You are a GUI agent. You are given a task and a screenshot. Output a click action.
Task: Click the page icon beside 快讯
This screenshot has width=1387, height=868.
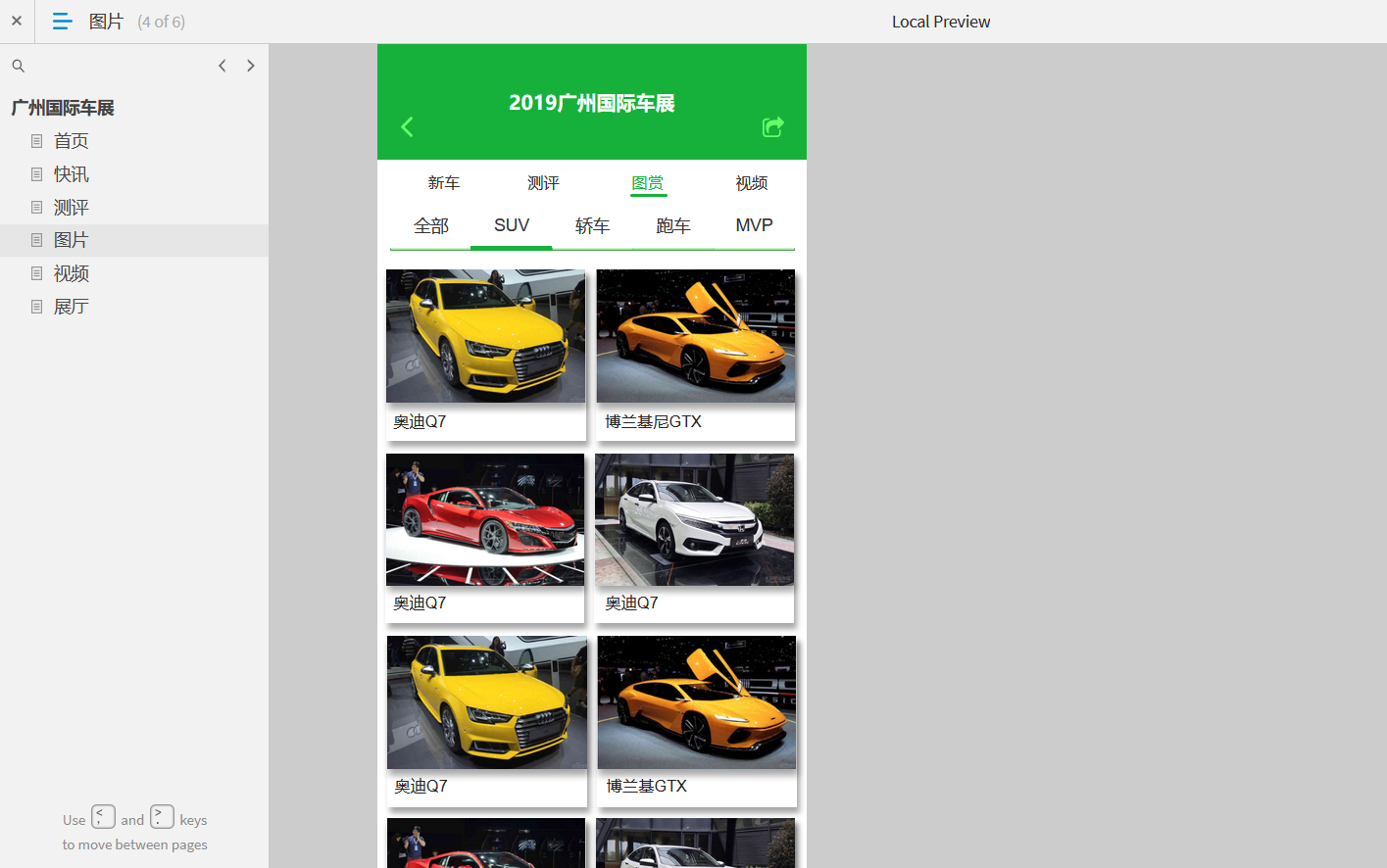(x=36, y=174)
